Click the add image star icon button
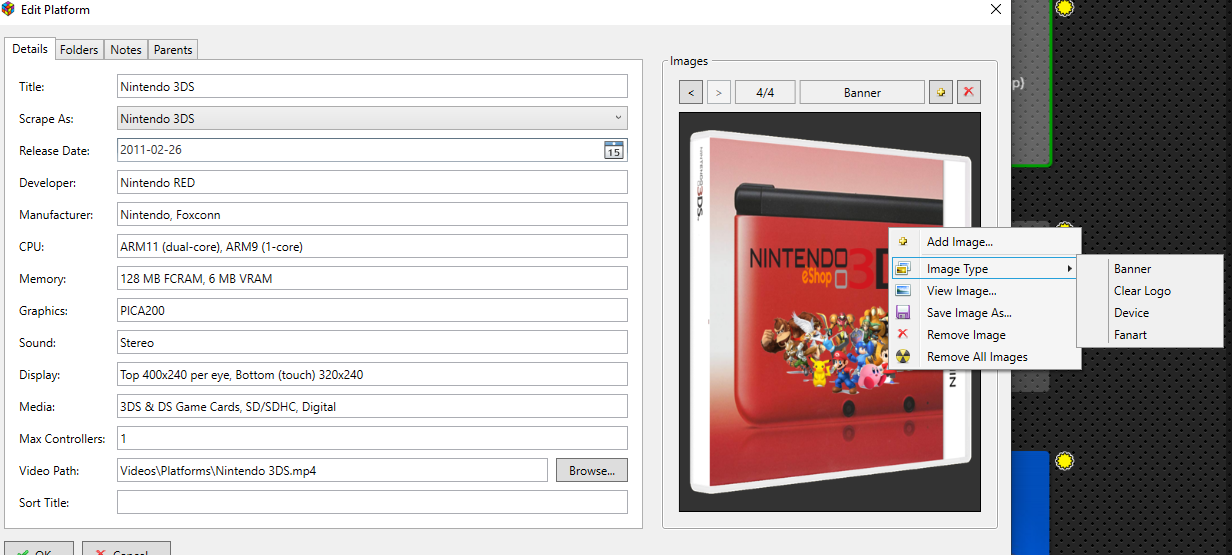This screenshot has width=1232, height=555. click(x=940, y=92)
